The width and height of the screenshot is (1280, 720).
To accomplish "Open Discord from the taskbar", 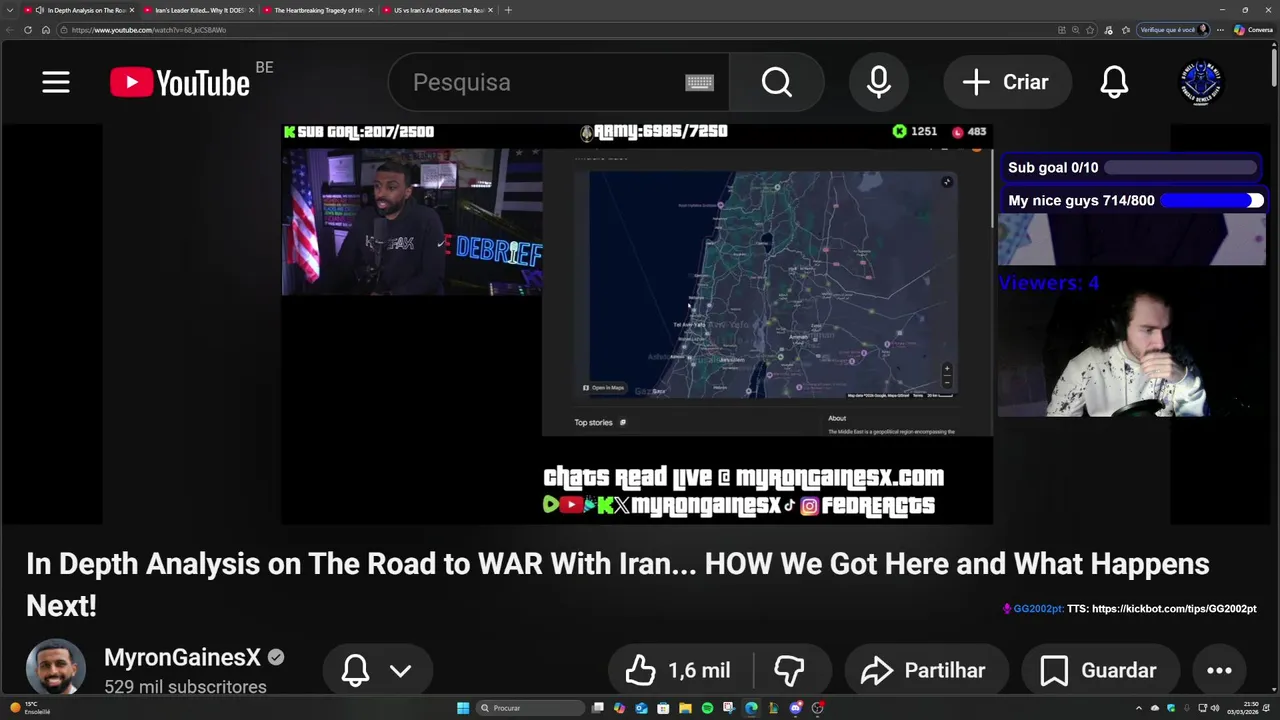I will click(x=796, y=708).
